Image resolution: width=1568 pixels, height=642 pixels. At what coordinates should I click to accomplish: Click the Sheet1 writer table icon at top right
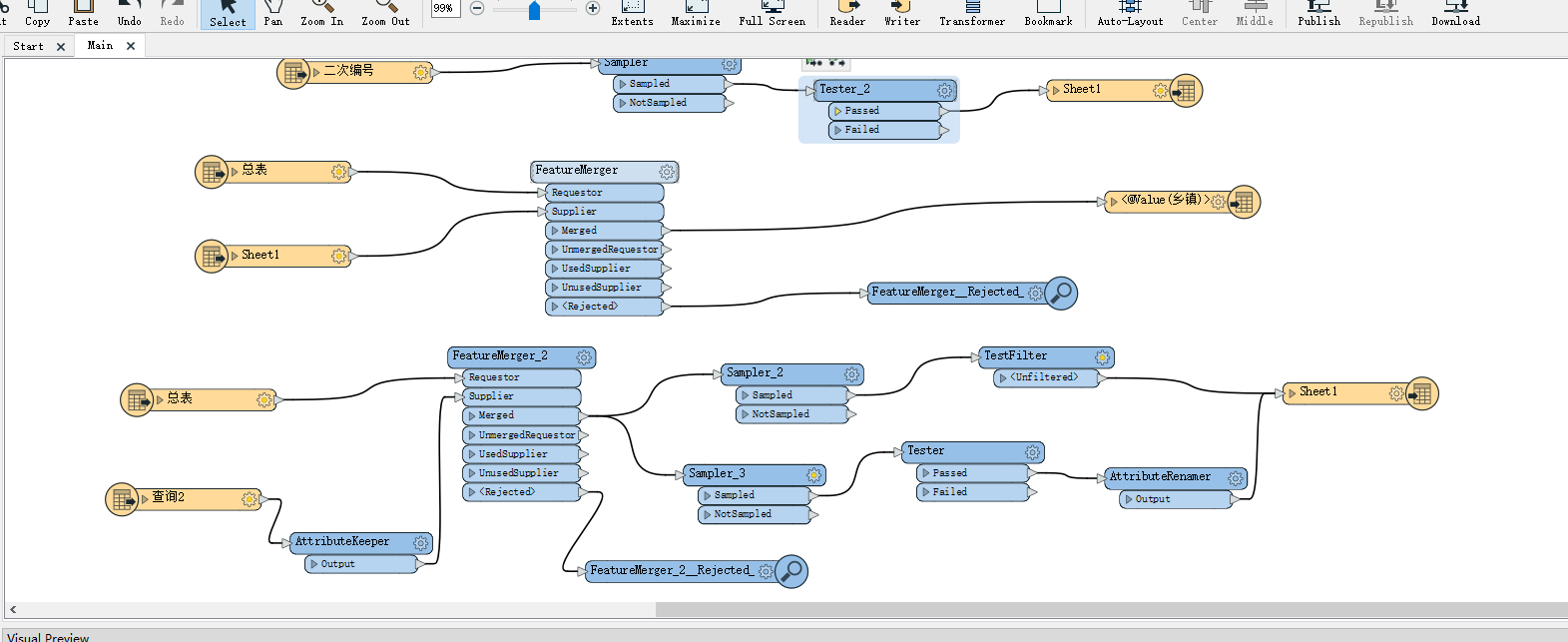pyautogui.click(x=1186, y=91)
